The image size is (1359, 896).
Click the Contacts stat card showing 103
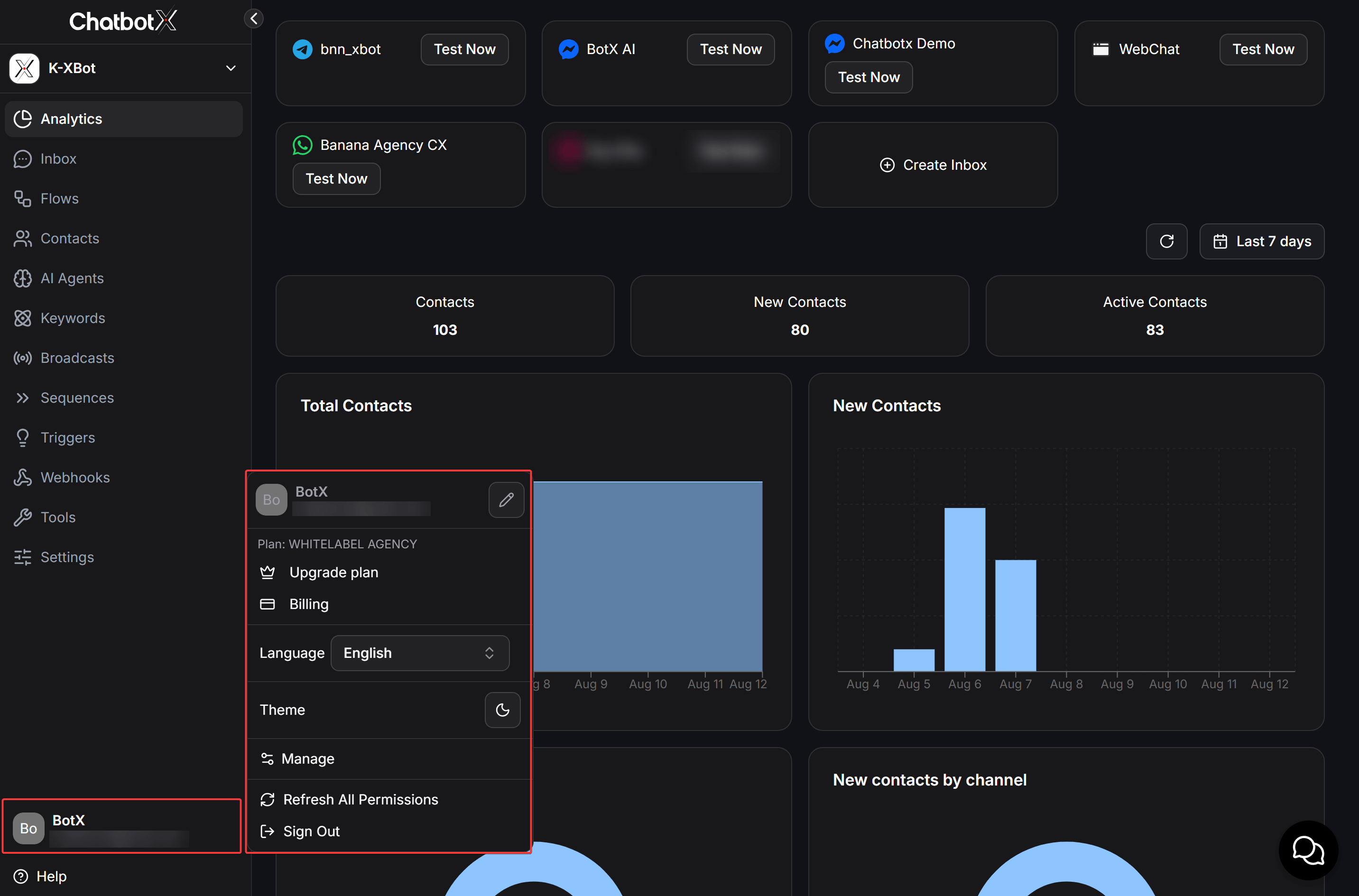coord(444,316)
